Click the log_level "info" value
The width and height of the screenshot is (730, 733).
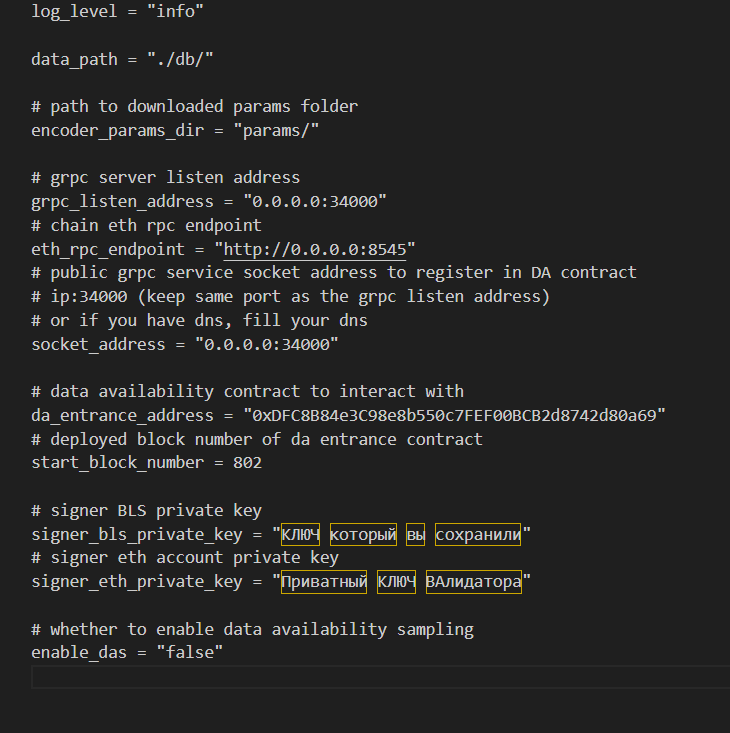click(x=175, y=11)
